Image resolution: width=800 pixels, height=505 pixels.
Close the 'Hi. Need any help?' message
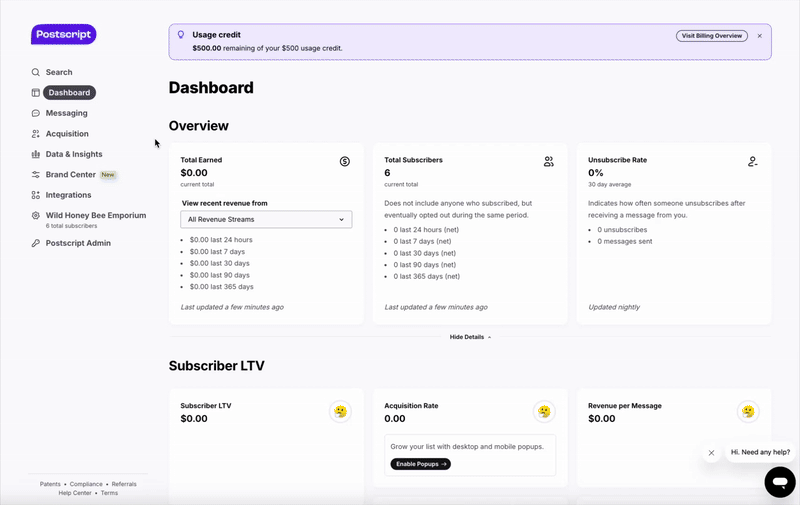[711, 453]
